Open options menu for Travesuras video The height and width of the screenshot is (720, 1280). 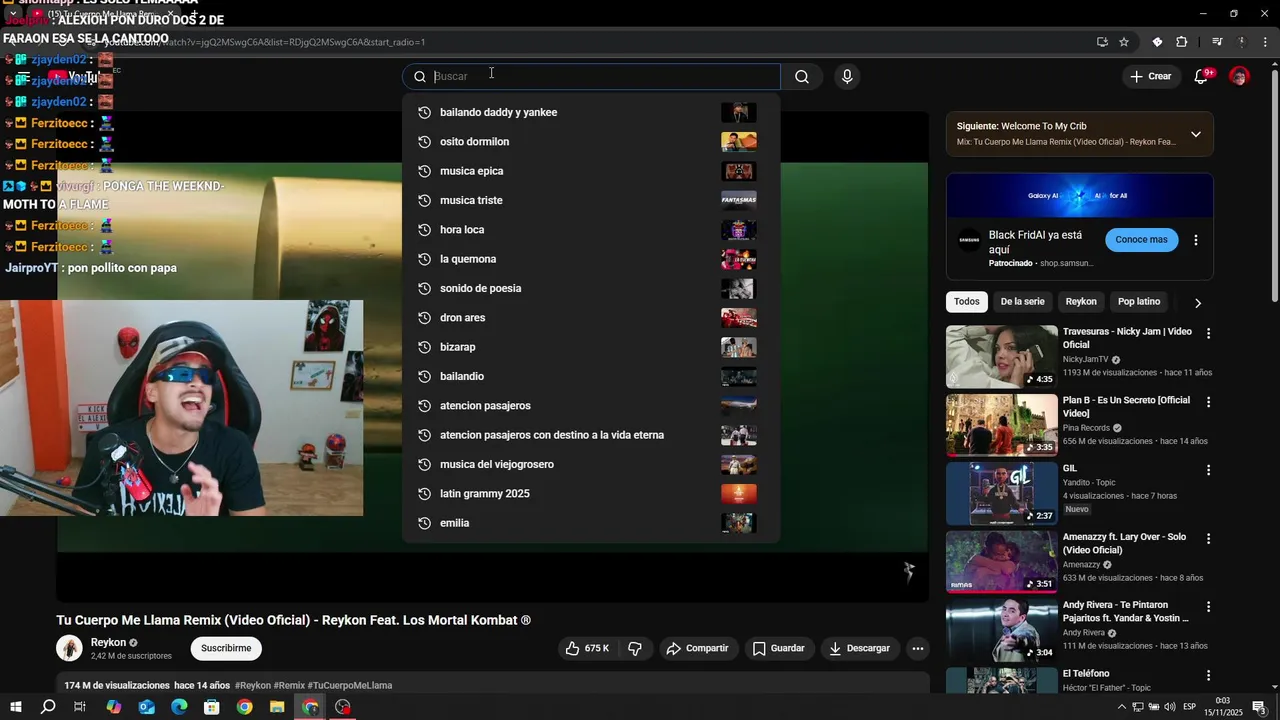(x=1208, y=333)
